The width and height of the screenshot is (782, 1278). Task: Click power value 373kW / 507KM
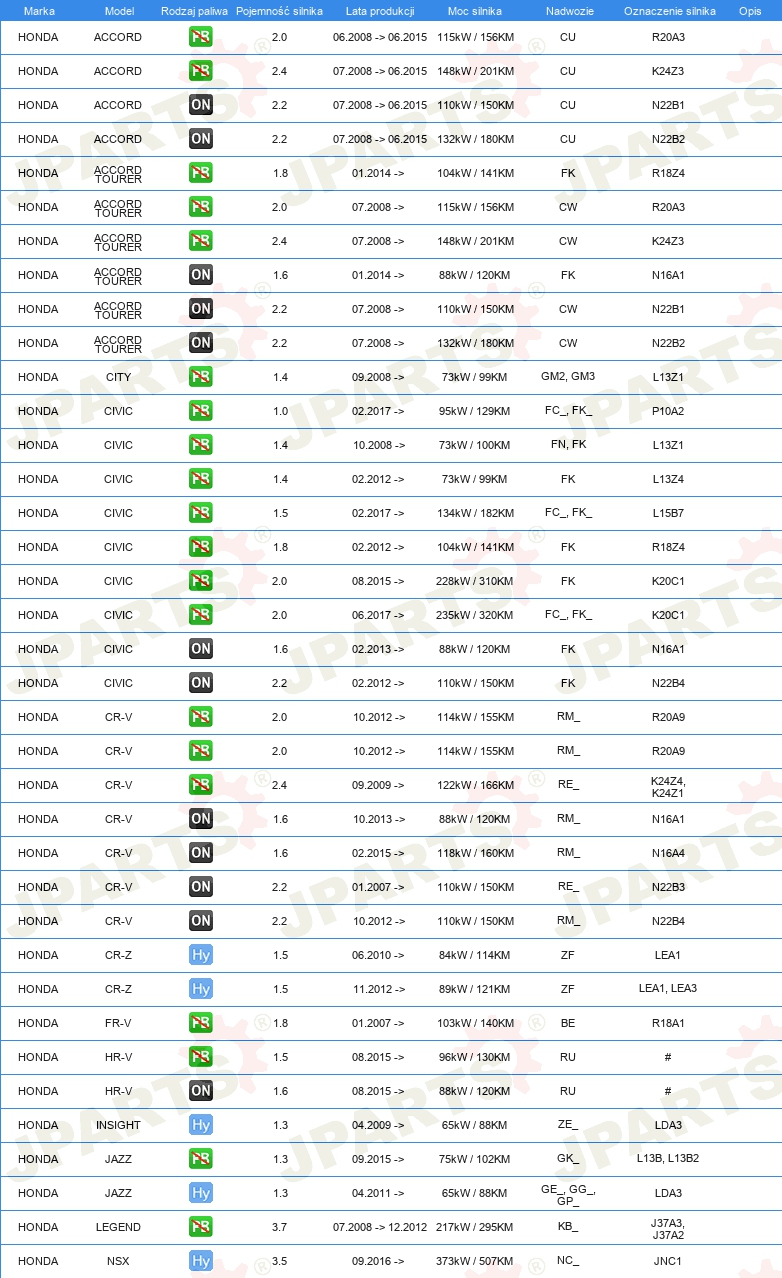[475, 1261]
